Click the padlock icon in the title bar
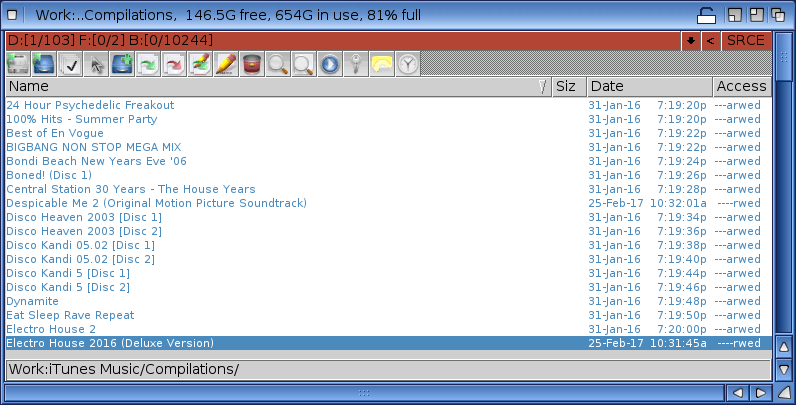Viewport: 796px width, 405px height. 706,15
